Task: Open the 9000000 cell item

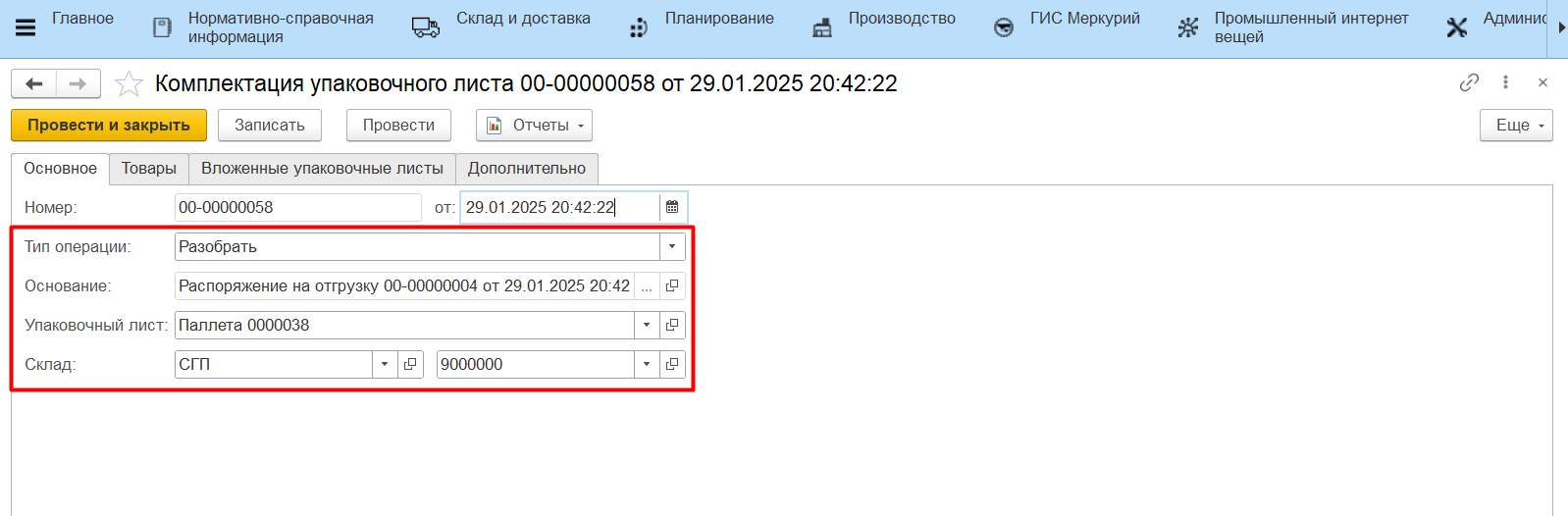Action: point(672,364)
